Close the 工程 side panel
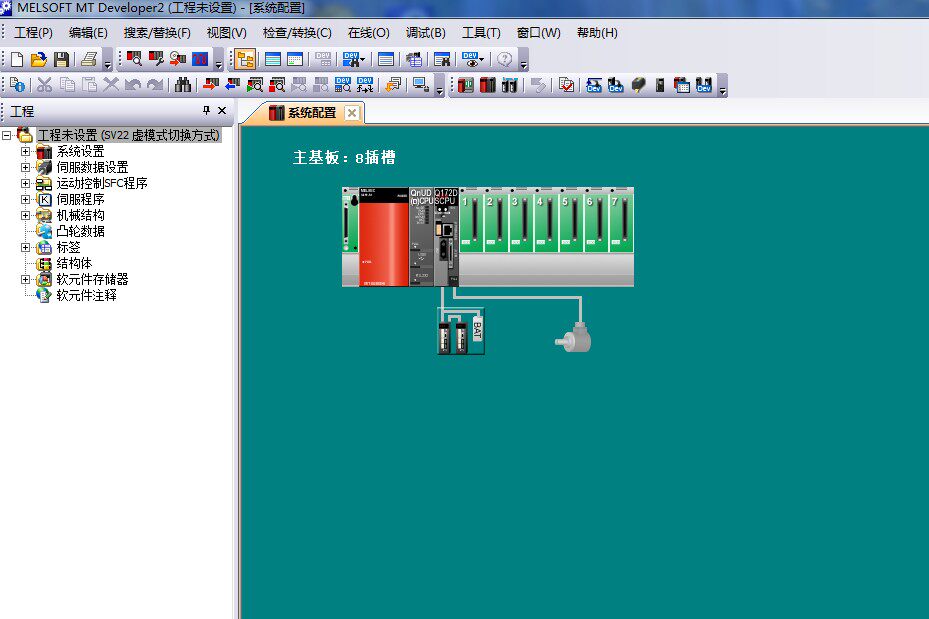The height and width of the screenshot is (619, 929). (222, 110)
